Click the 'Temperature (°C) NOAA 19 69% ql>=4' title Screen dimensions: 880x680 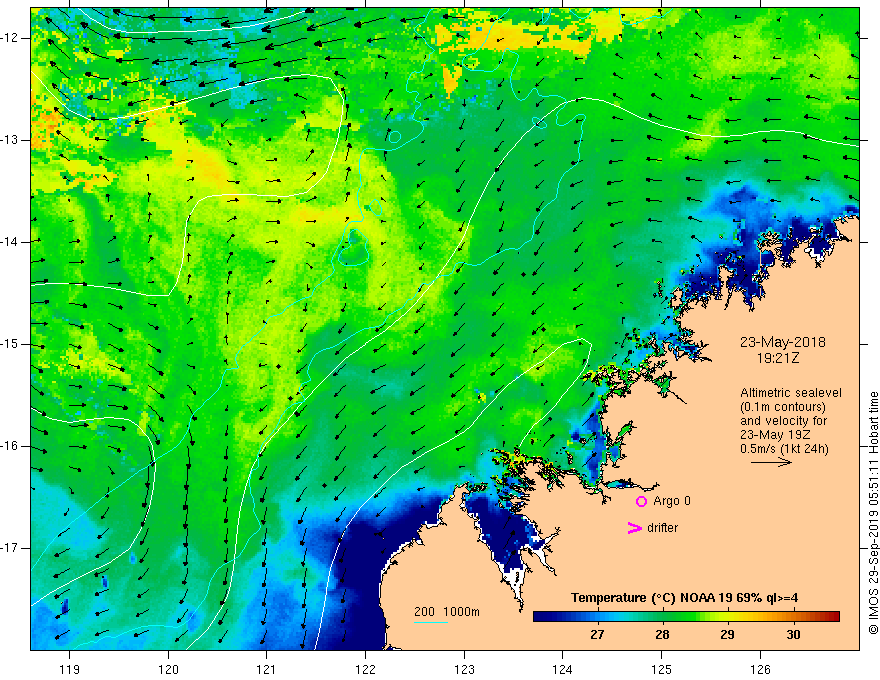pos(685,598)
